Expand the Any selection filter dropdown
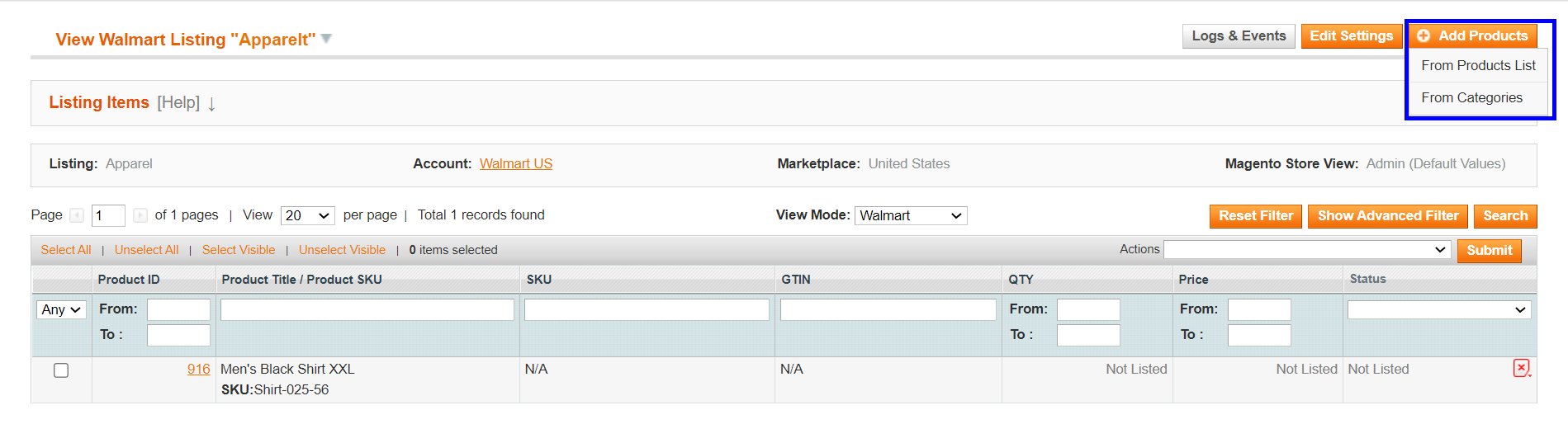The image size is (1568, 443). coord(61,309)
